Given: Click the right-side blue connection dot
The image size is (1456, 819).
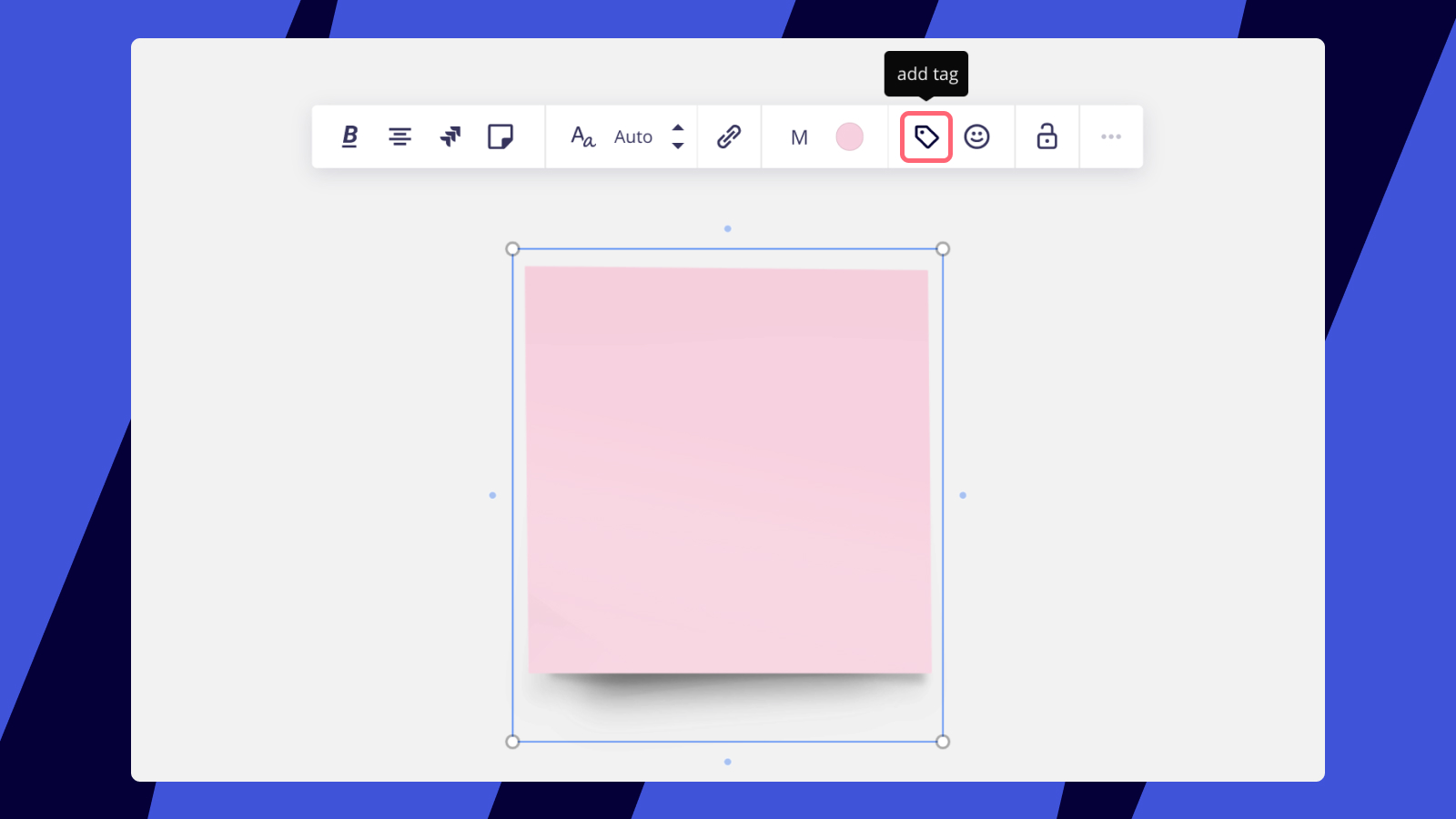Looking at the screenshot, I should pyautogui.click(x=963, y=495).
